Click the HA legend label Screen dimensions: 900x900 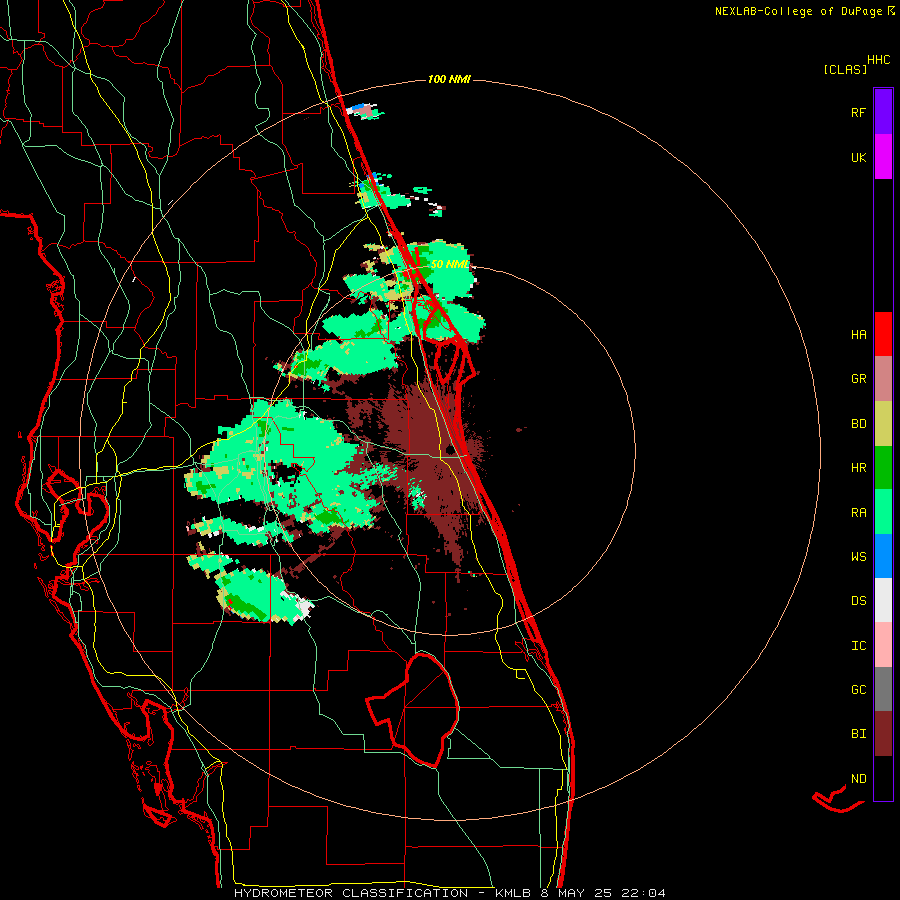[x=858, y=335]
